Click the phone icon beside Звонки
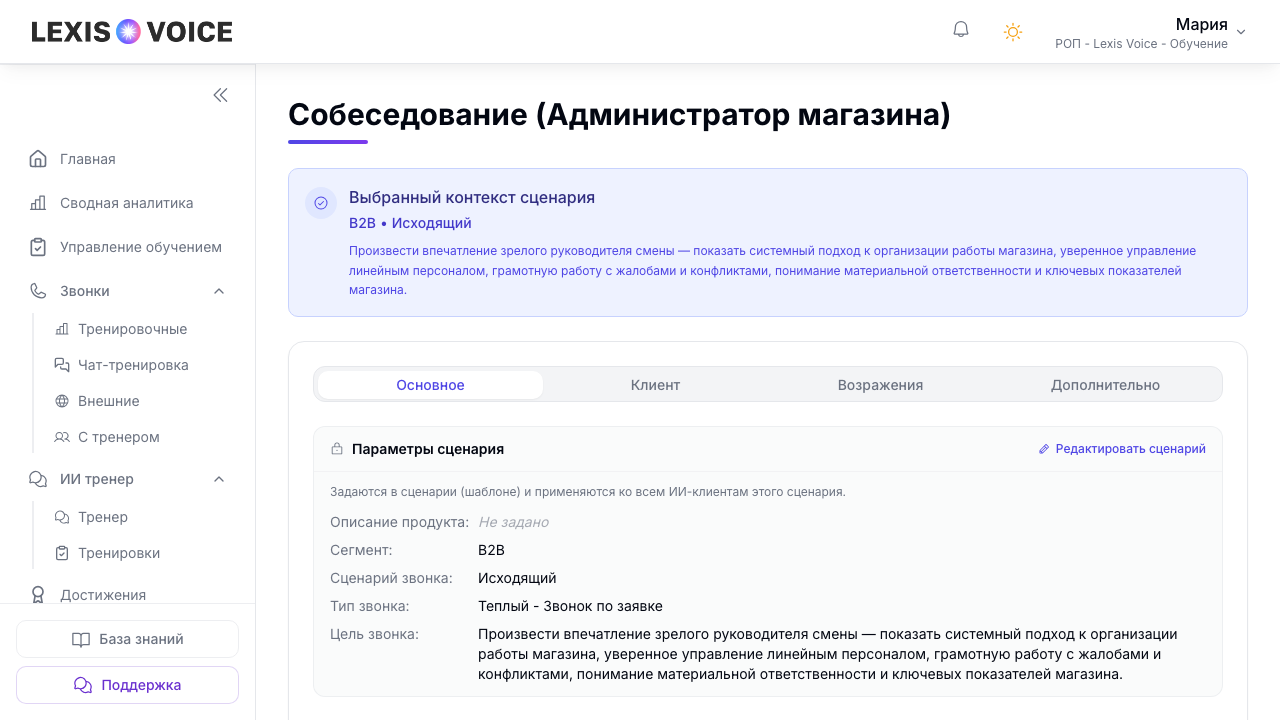Image resolution: width=1280 pixels, height=720 pixels. pyautogui.click(x=38, y=291)
